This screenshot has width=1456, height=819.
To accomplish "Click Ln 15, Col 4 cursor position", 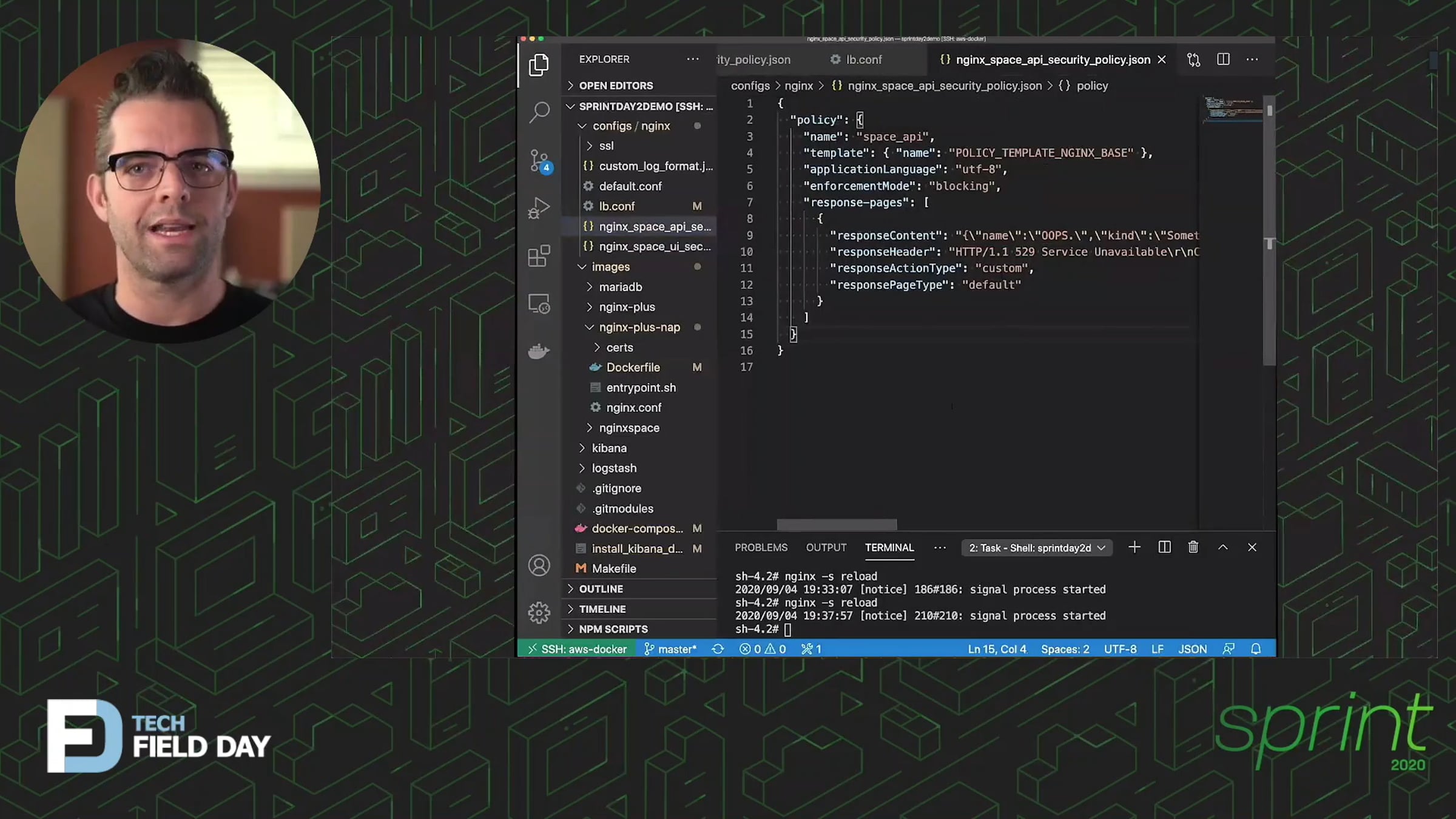I will (997, 649).
